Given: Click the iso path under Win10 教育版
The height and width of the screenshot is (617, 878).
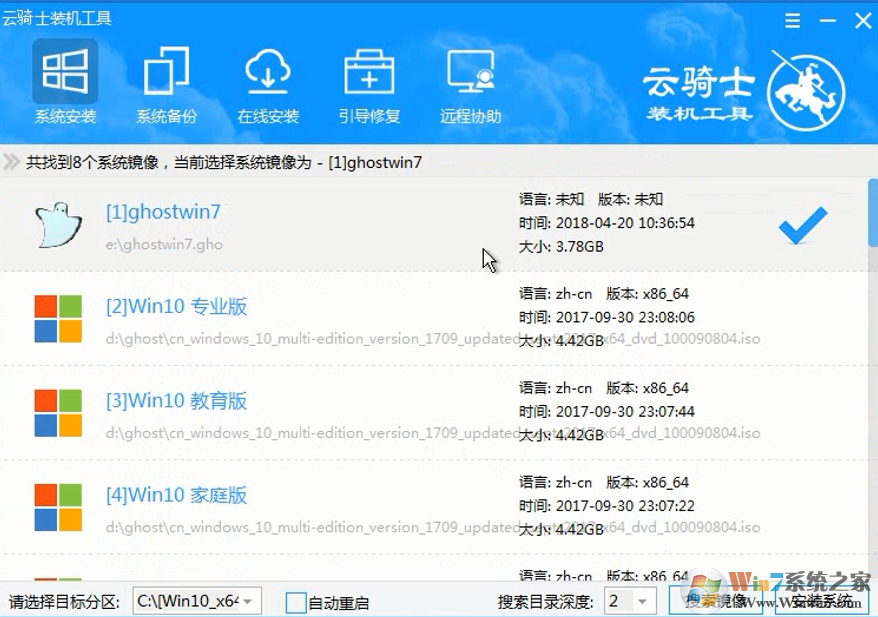Looking at the screenshot, I should coord(433,433).
